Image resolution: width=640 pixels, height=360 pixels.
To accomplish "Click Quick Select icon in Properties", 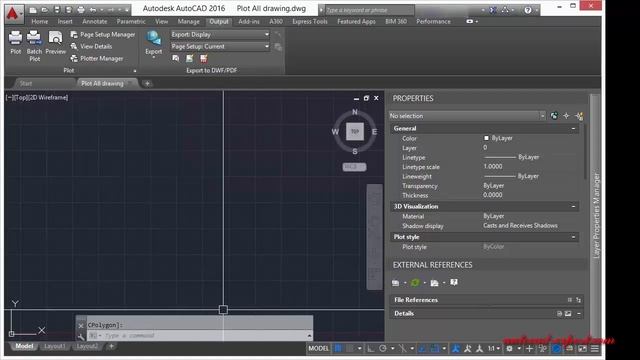I will pos(579,116).
